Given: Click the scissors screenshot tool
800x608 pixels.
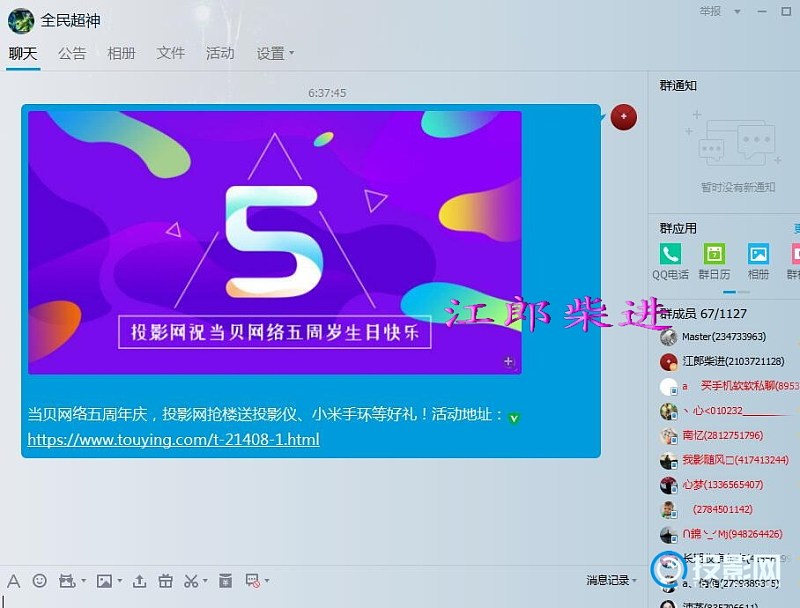Looking at the screenshot, I should click(x=191, y=580).
